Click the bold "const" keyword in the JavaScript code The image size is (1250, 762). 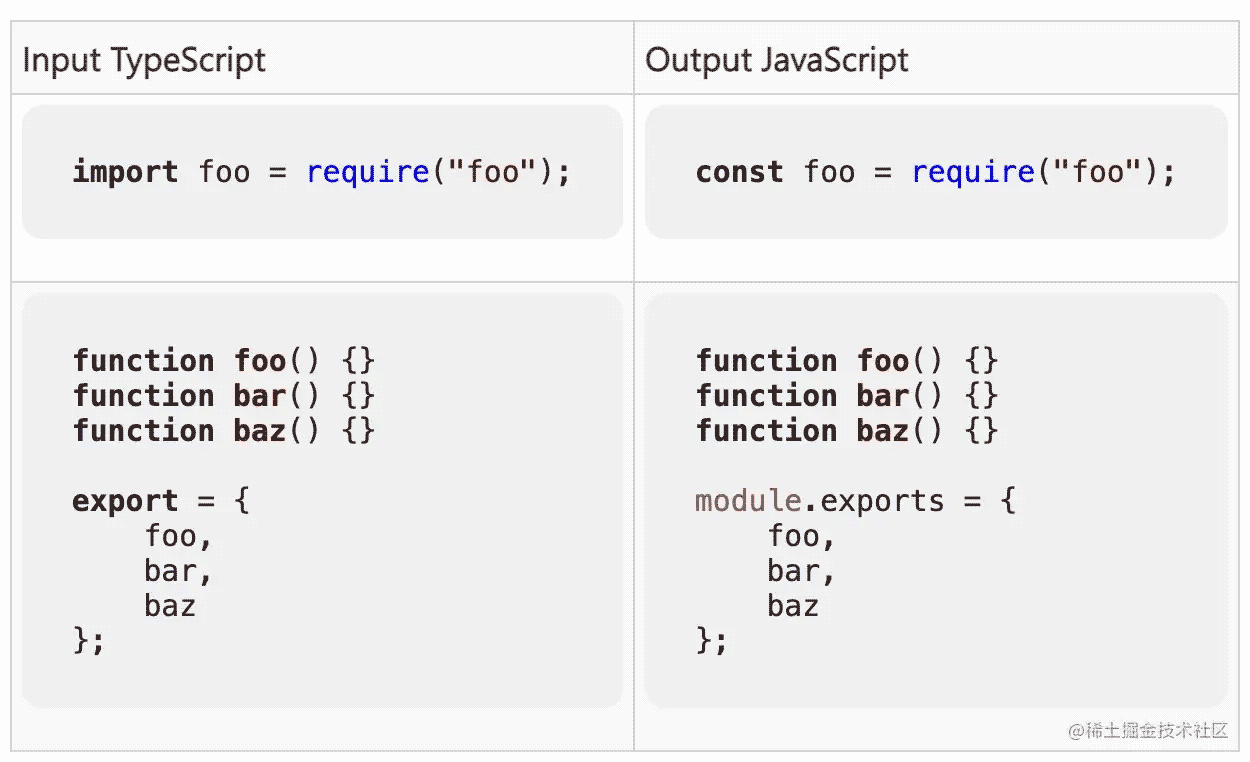tap(739, 172)
